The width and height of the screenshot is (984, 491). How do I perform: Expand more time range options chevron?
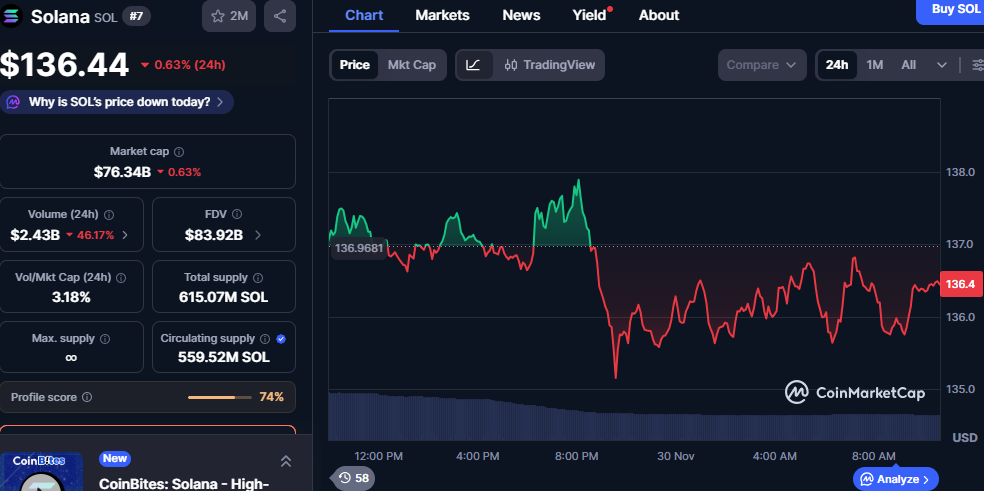click(x=941, y=65)
